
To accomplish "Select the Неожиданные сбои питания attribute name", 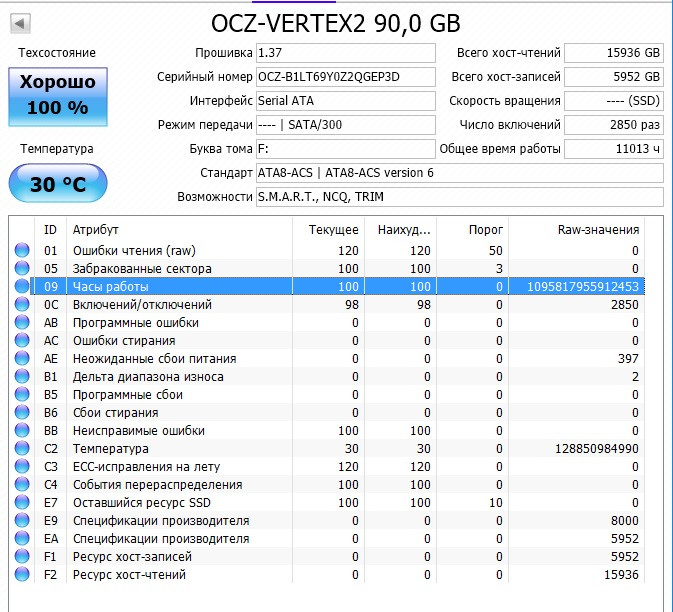I will [155, 359].
